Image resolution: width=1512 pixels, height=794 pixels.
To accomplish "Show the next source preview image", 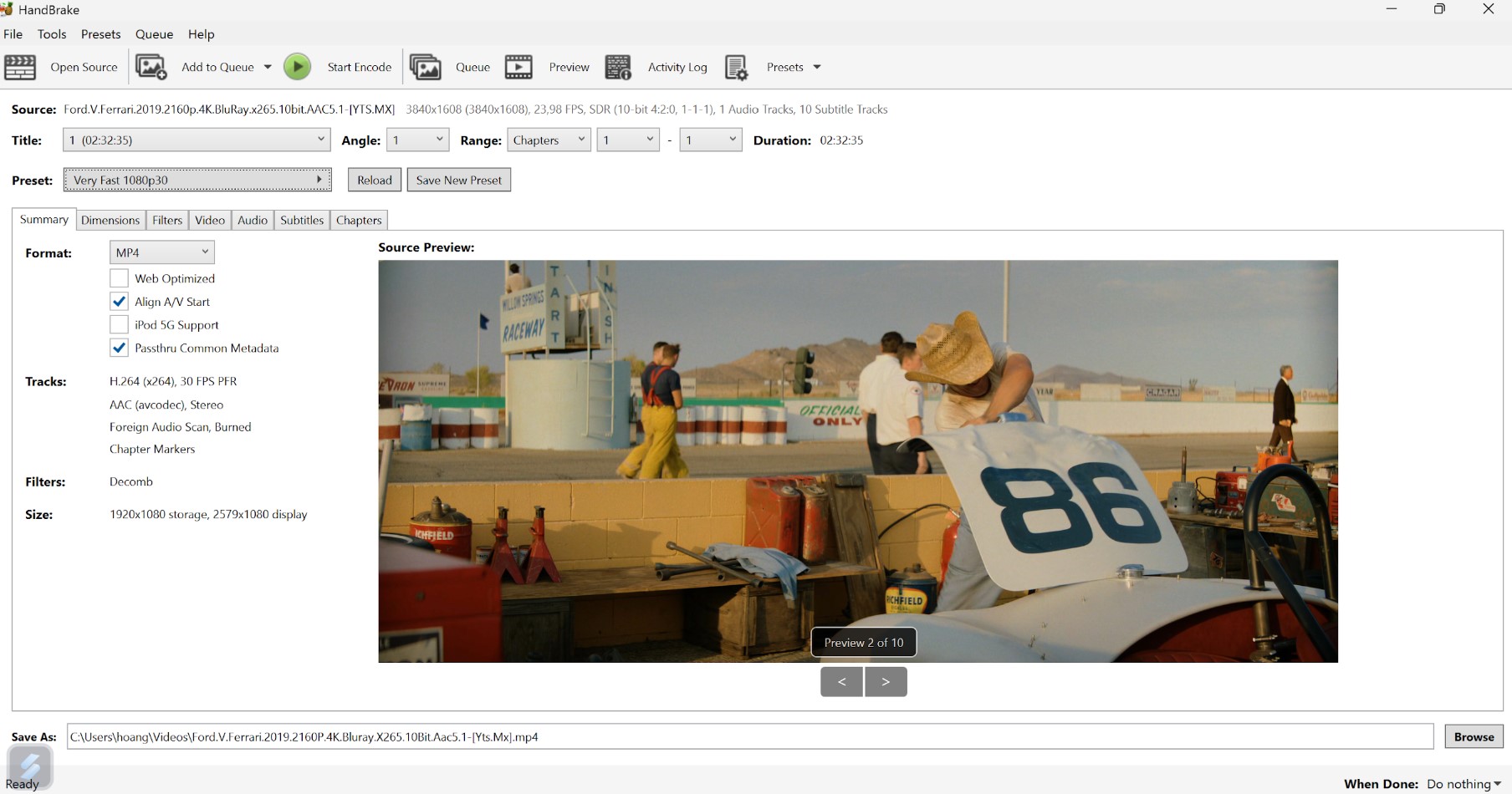I will click(x=886, y=682).
